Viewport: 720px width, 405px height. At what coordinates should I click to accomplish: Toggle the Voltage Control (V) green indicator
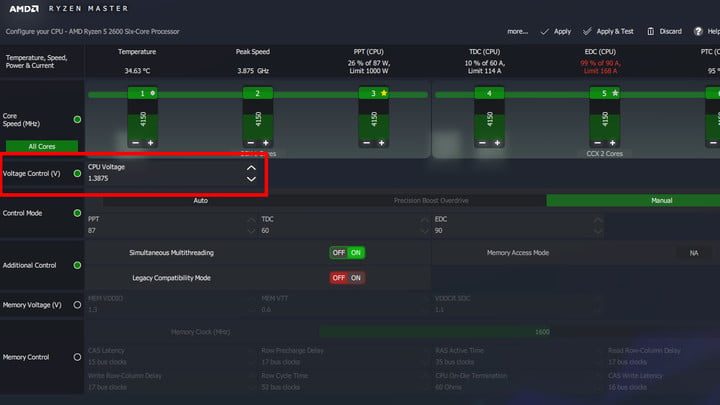(77, 174)
